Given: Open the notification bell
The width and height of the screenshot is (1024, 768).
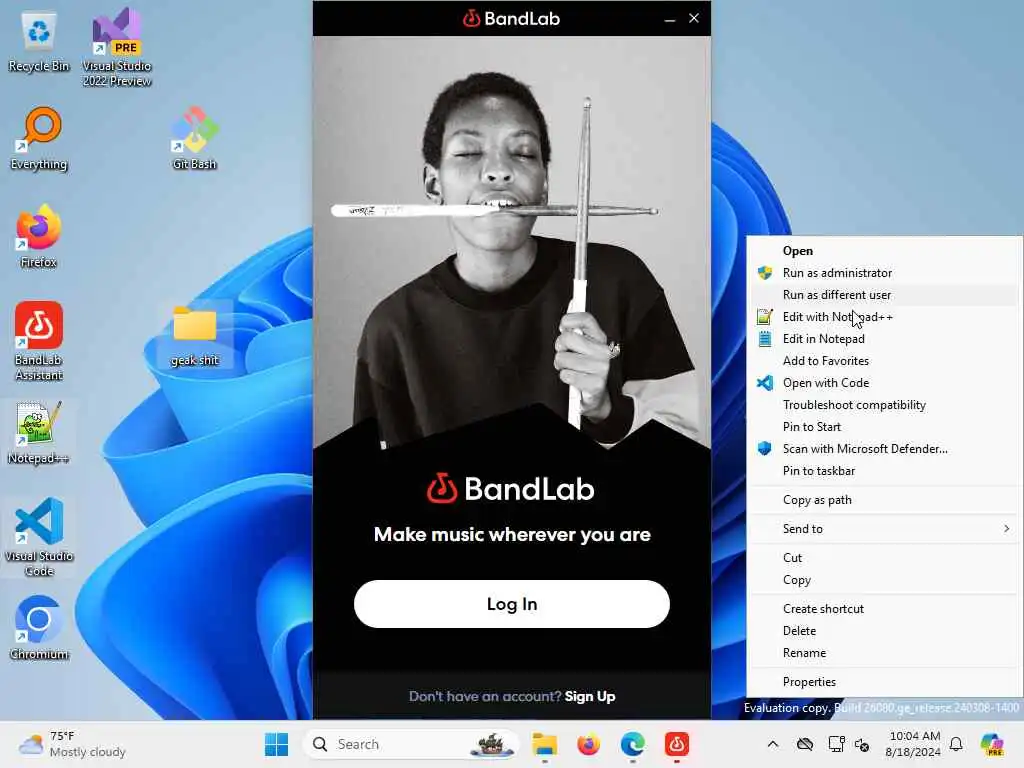Looking at the screenshot, I should click(x=956, y=744).
